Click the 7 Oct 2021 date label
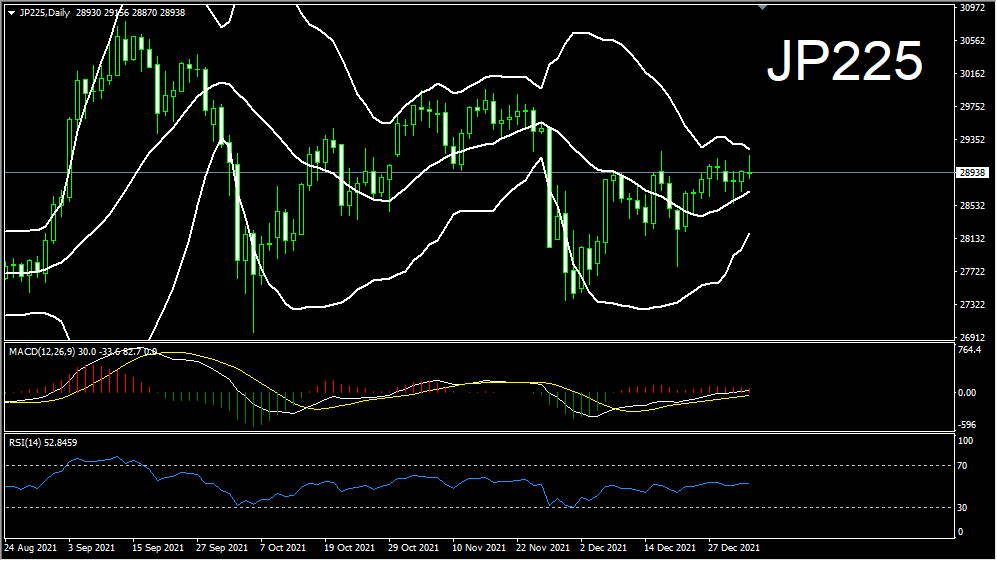Screen dimensions: 997x561 point(282,548)
